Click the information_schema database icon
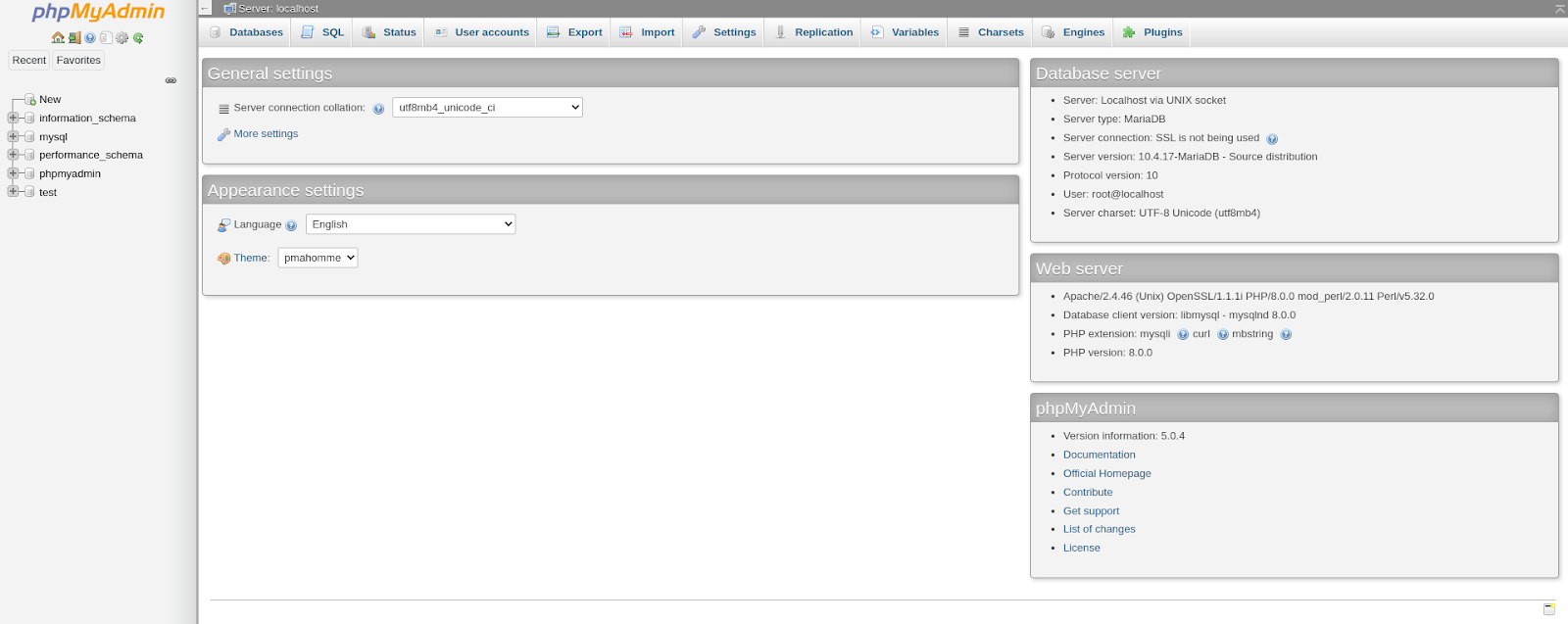The image size is (1568, 624). [29, 119]
